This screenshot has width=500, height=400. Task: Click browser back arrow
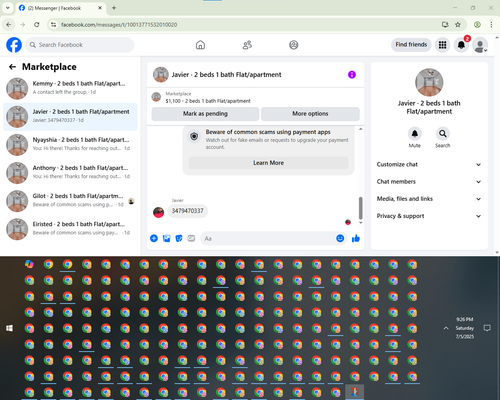click(x=9, y=25)
